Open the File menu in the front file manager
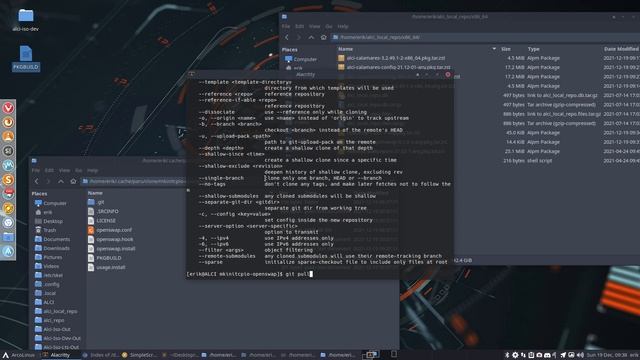Screen dimensions: 640x360 (36, 170)
